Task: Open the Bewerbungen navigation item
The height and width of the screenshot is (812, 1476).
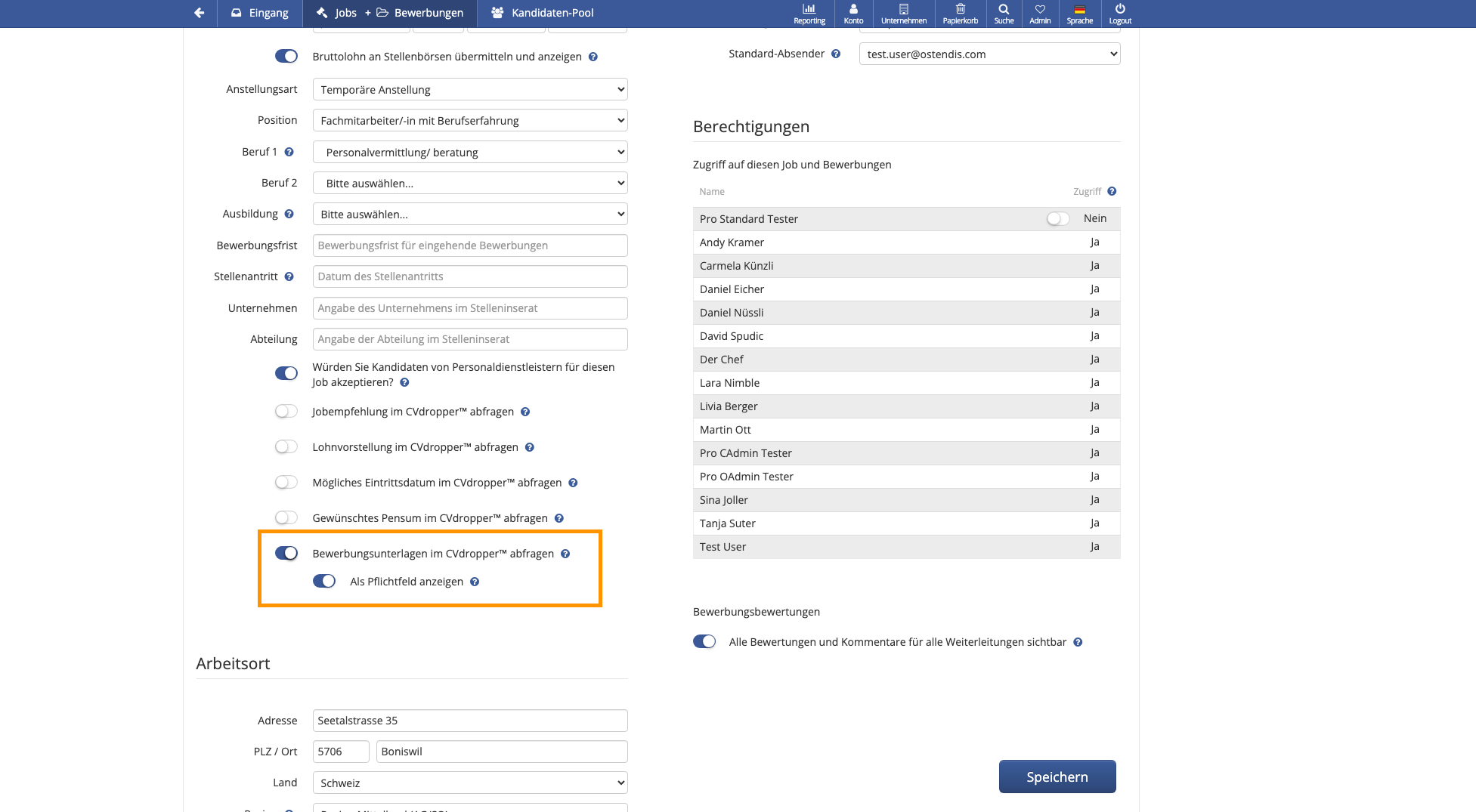Action: 420,13
